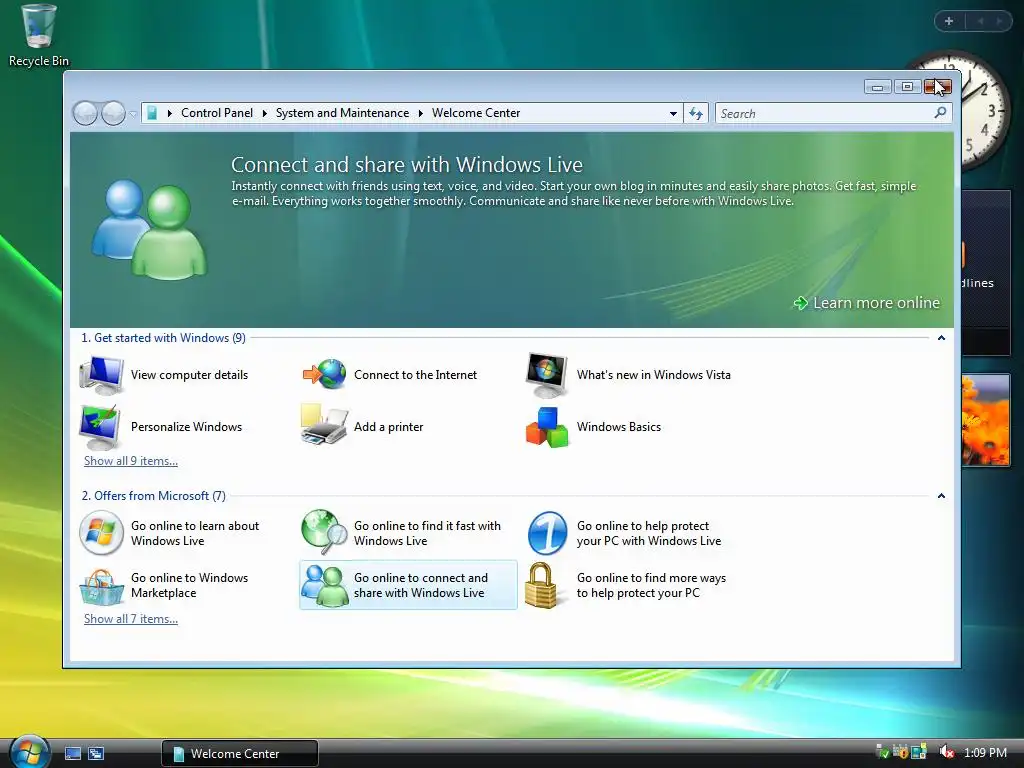Open the recent pages dropdown arrow
The height and width of the screenshot is (768, 1024).
click(133, 114)
